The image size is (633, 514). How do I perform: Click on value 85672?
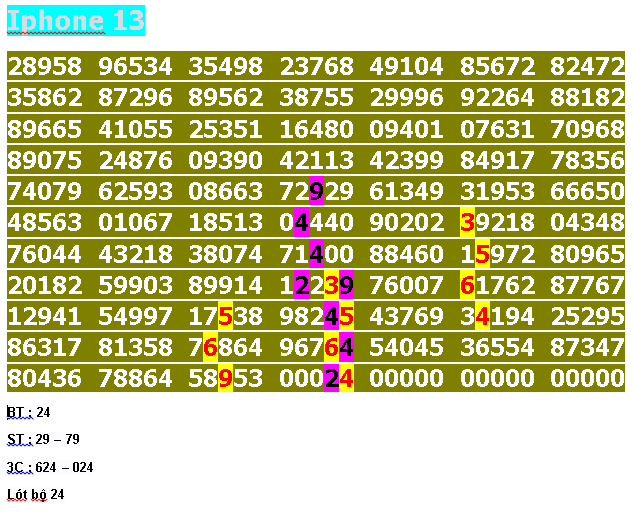coord(497,66)
